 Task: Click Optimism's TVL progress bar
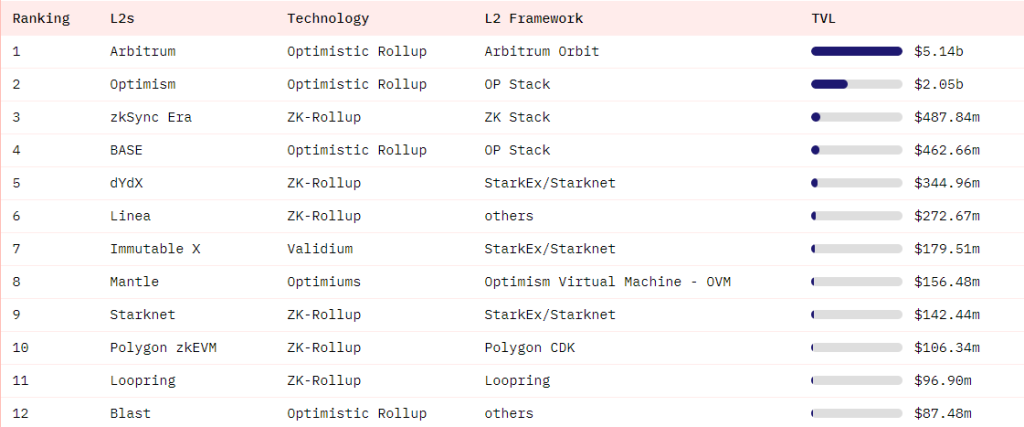(x=857, y=84)
